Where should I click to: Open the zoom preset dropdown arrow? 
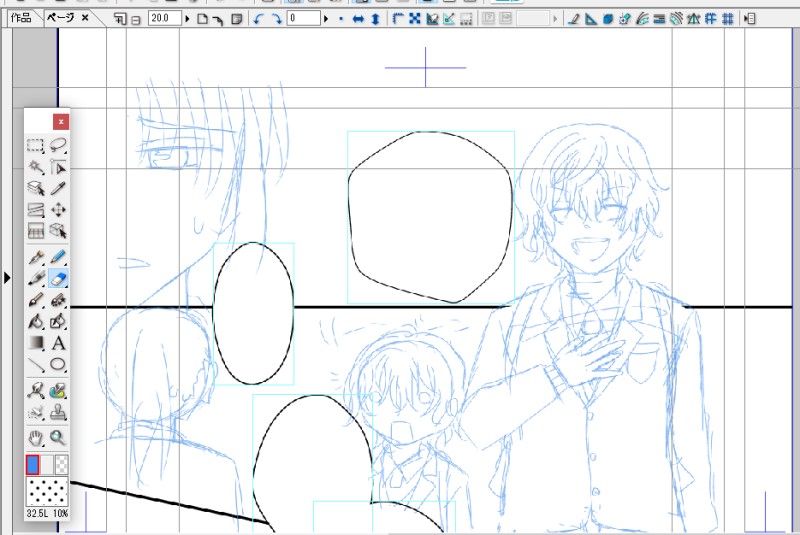[x=187, y=19]
